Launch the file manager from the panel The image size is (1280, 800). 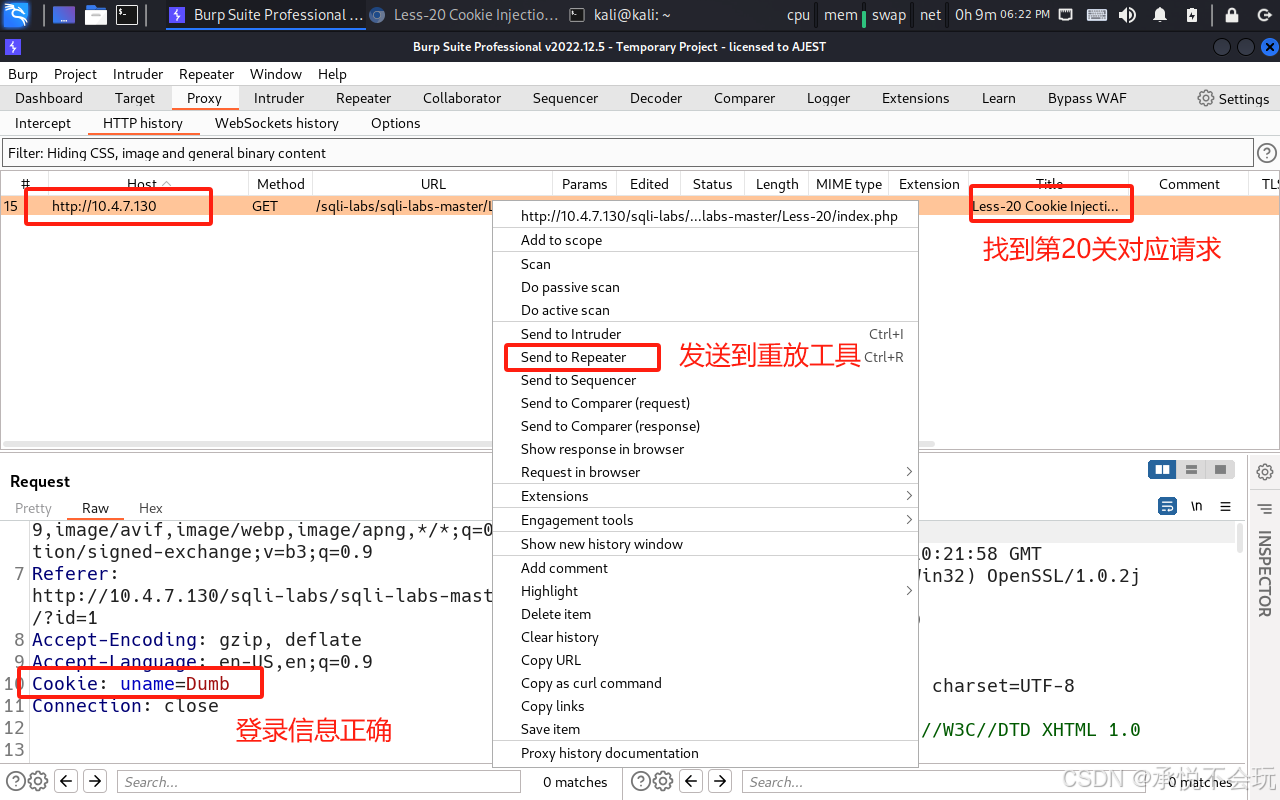(x=96, y=14)
